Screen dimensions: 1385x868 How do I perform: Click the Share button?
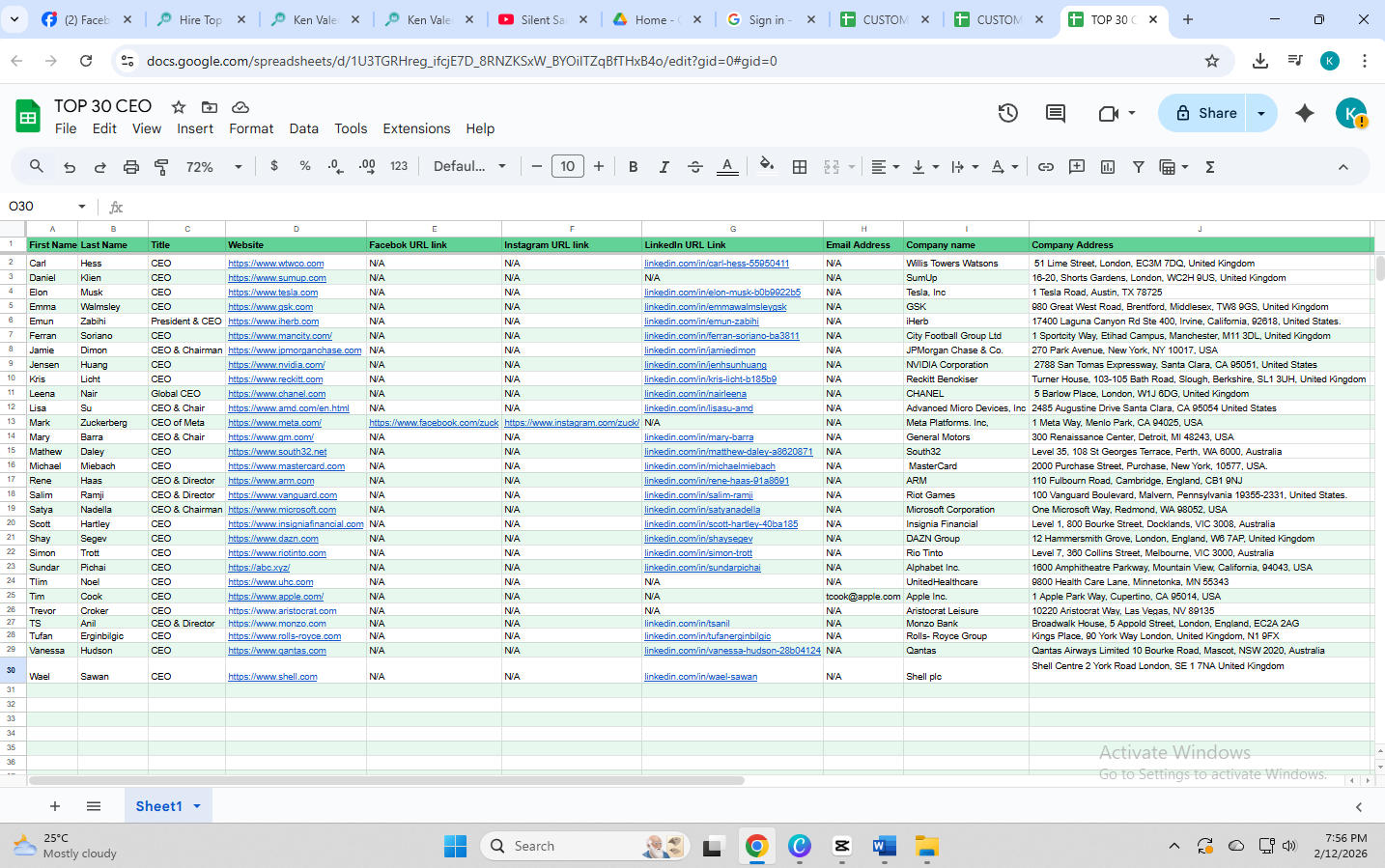pyautogui.click(x=1203, y=113)
